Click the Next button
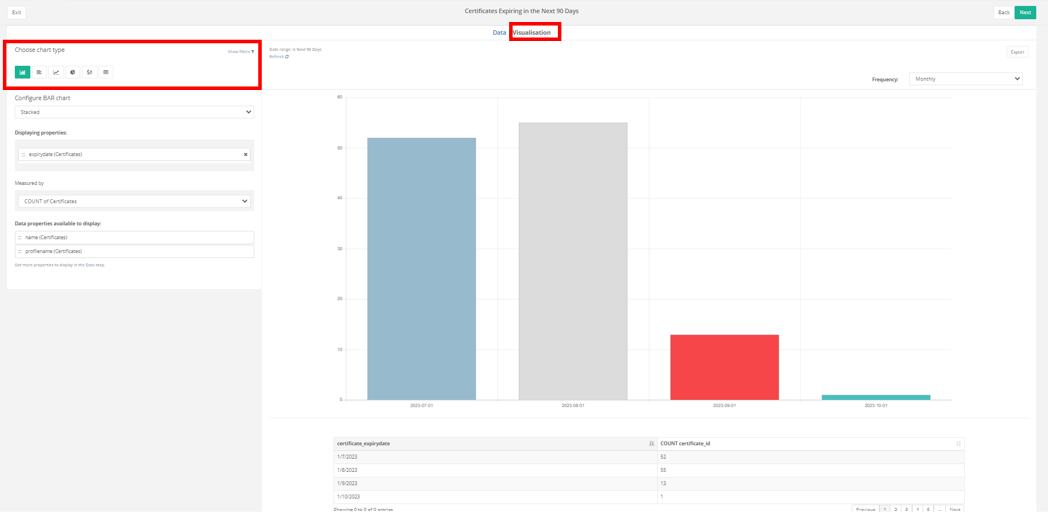Image resolution: width=1048 pixels, height=512 pixels. click(x=1025, y=12)
